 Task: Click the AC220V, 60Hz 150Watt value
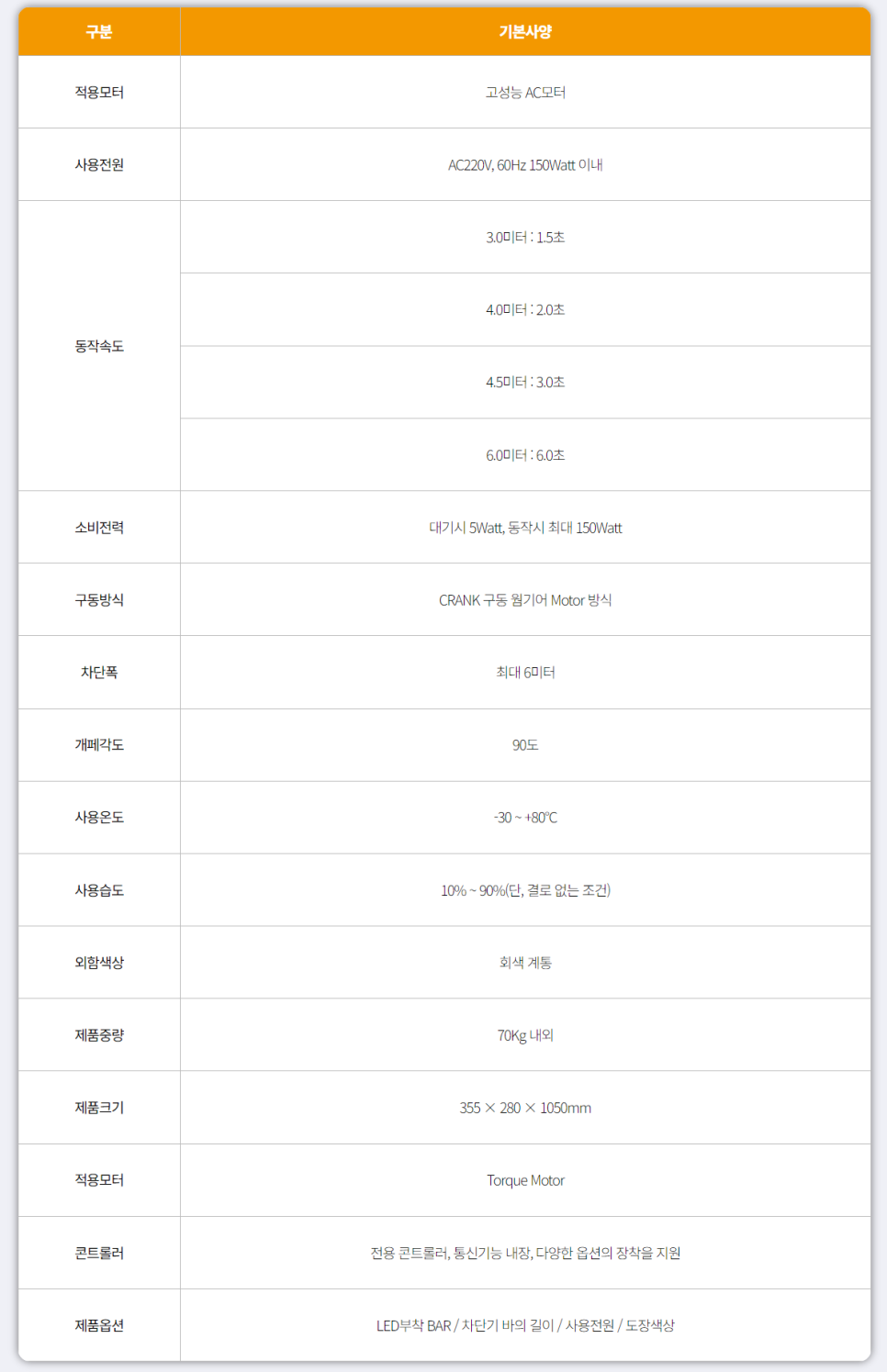pyautogui.click(x=525, y=165)
